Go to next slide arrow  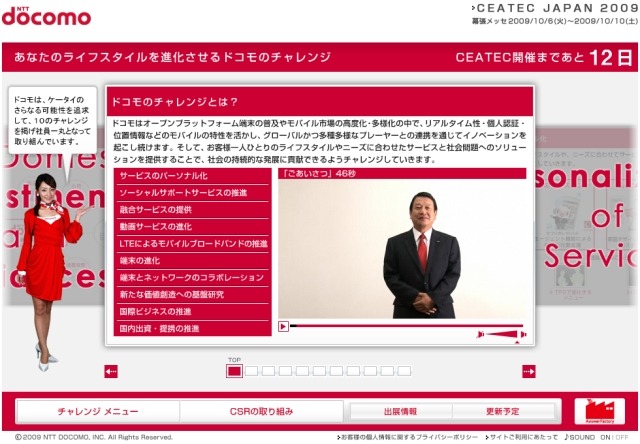[x=529, y=372]
